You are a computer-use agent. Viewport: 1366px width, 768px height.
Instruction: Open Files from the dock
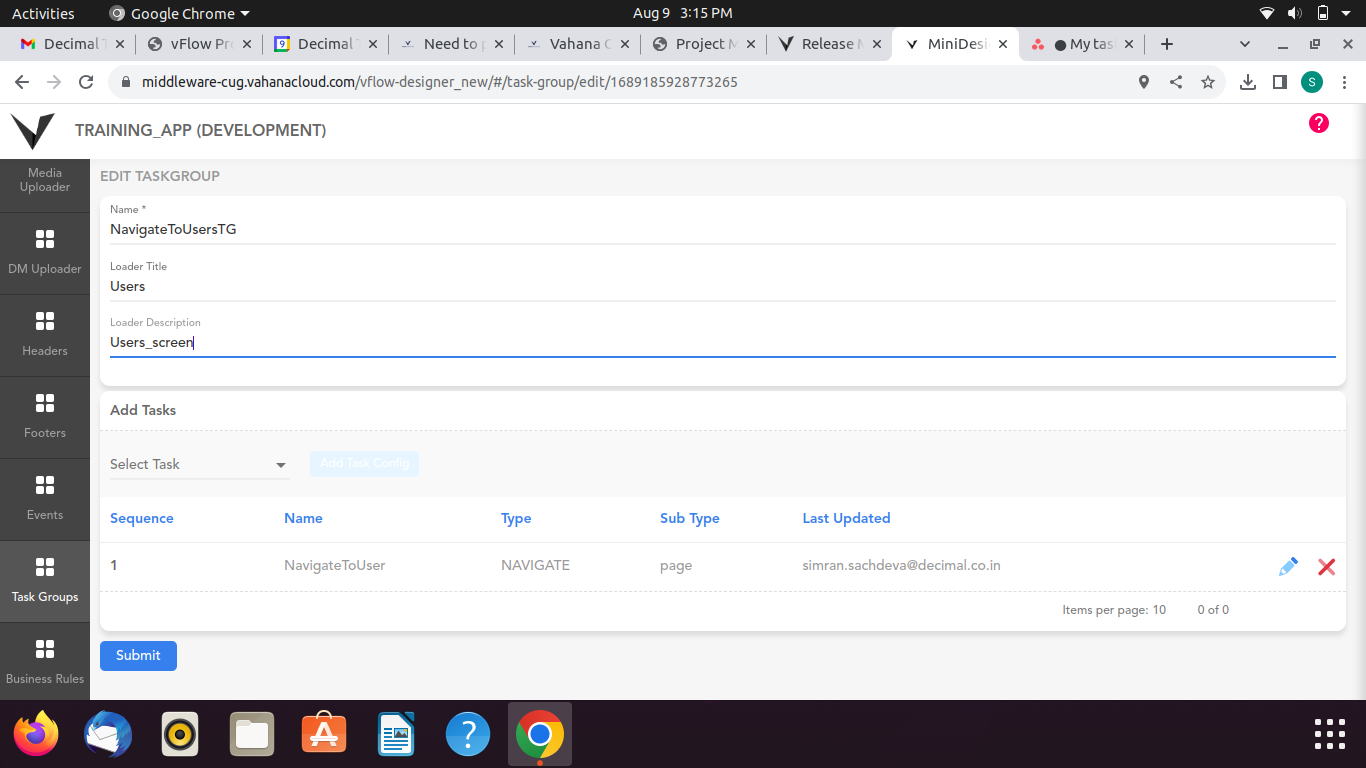pyautogui.click(x=252, y=735)
